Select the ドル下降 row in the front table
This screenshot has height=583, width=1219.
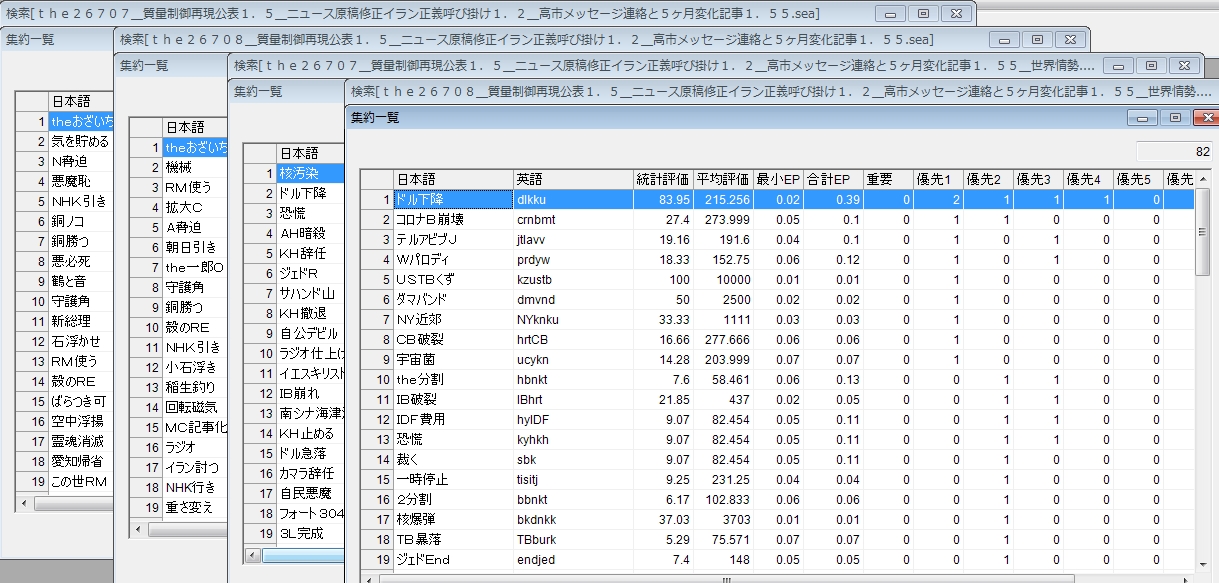[777, 199]
